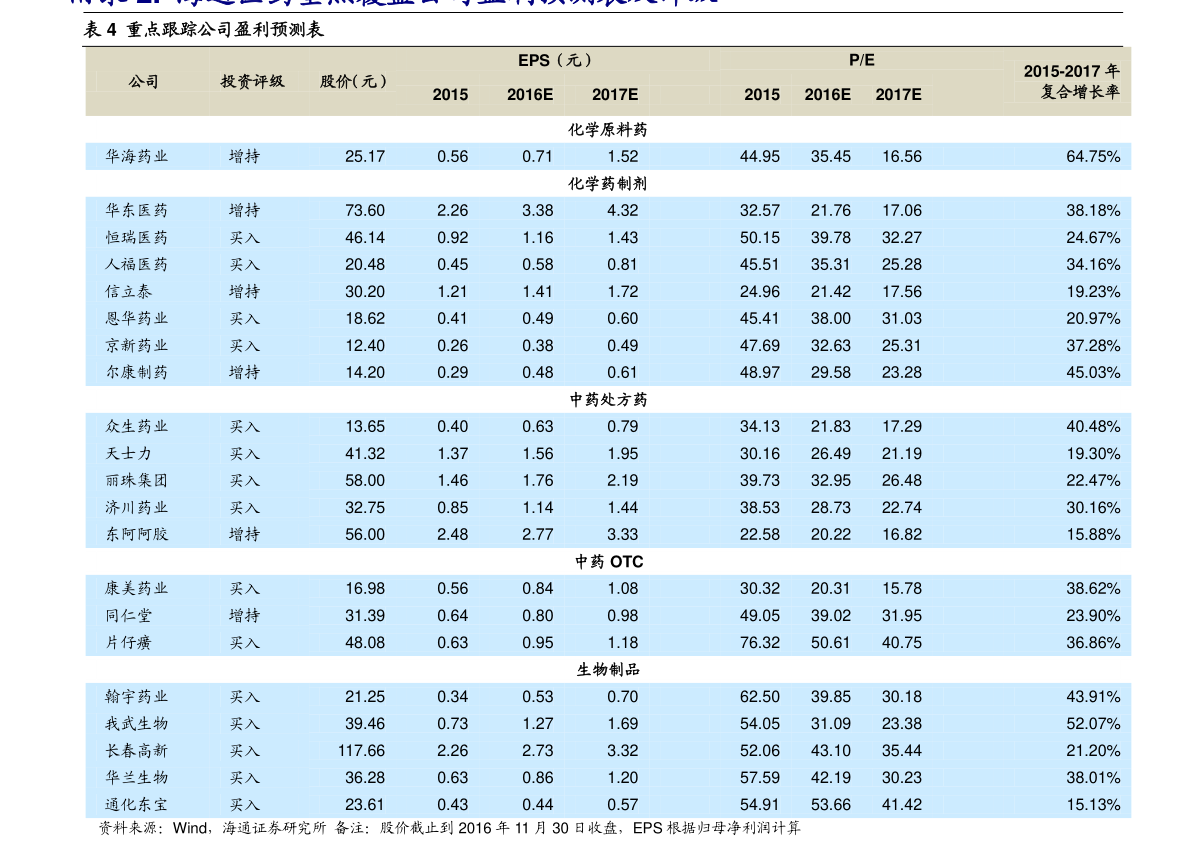Select 长春高新 stock price 117.66
The image size is (1191, 857).
tap(362, 751)
